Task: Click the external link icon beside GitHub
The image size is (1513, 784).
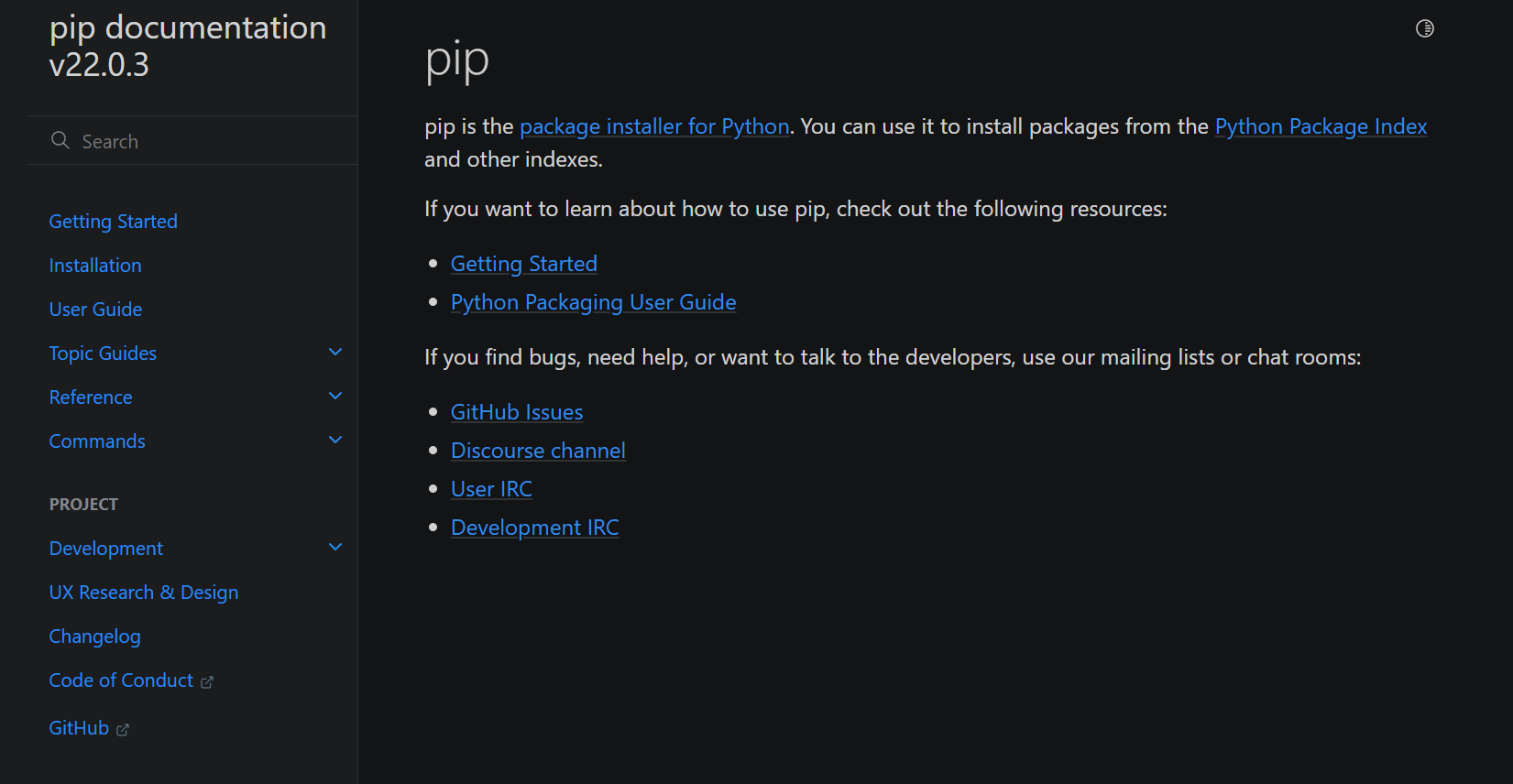Action: [122, 728]
